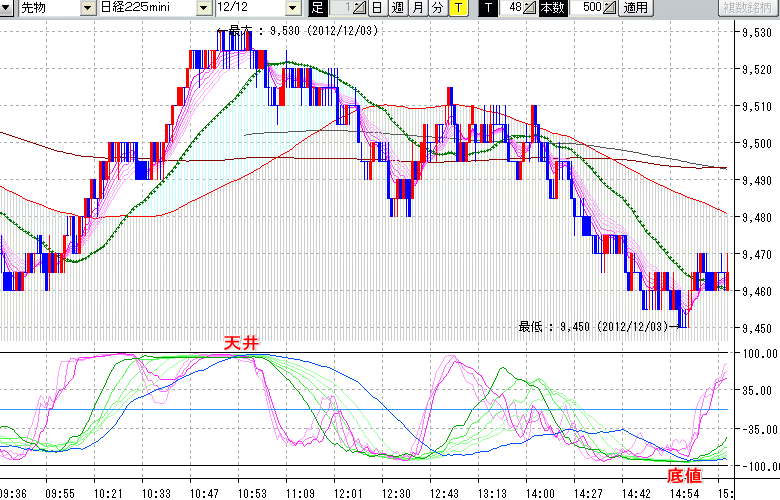Select the minute (分) timeframe button

(438, 8)
